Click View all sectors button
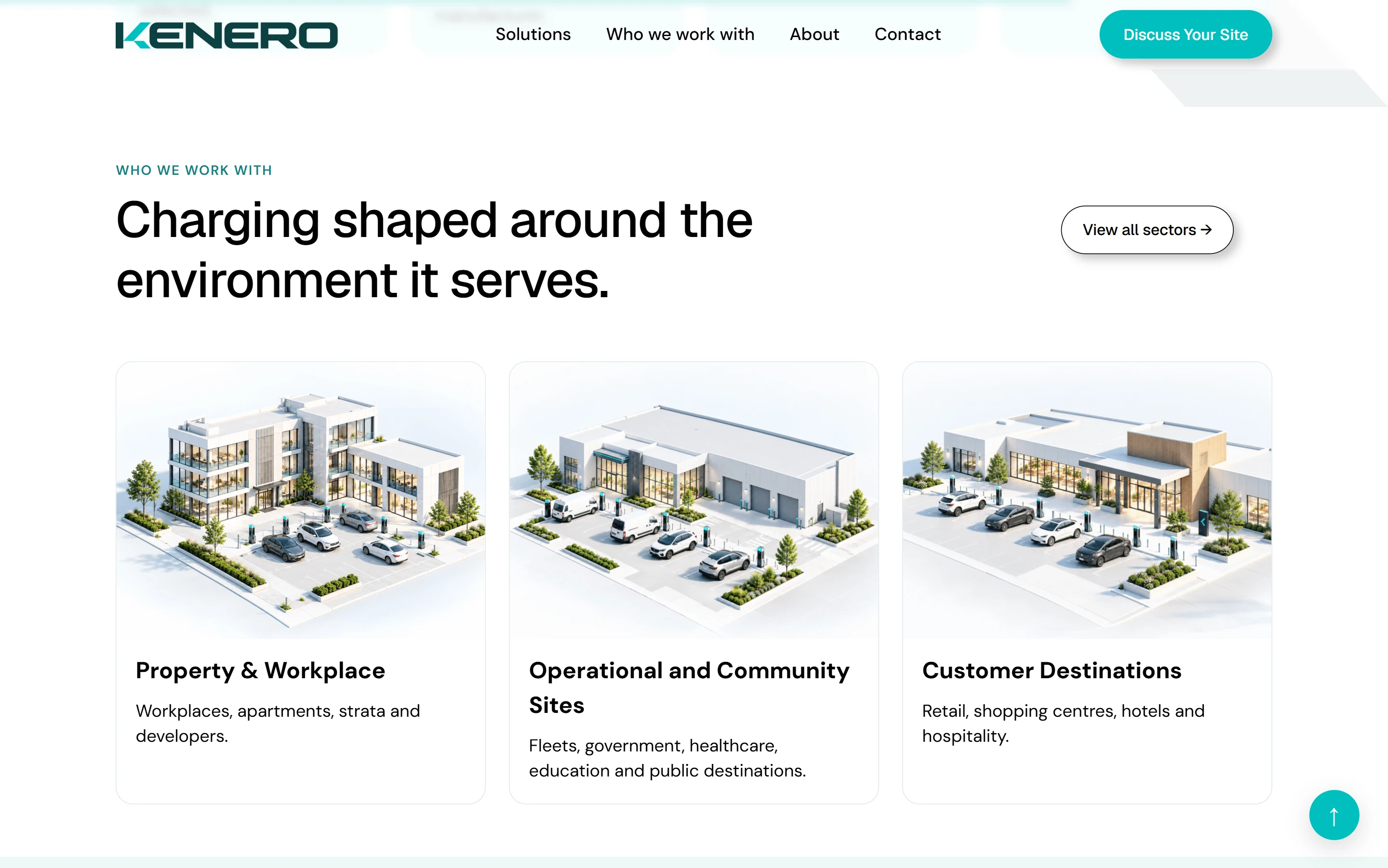The image size is (1388, 868). pyautogui.click(x=1147, y=230)
